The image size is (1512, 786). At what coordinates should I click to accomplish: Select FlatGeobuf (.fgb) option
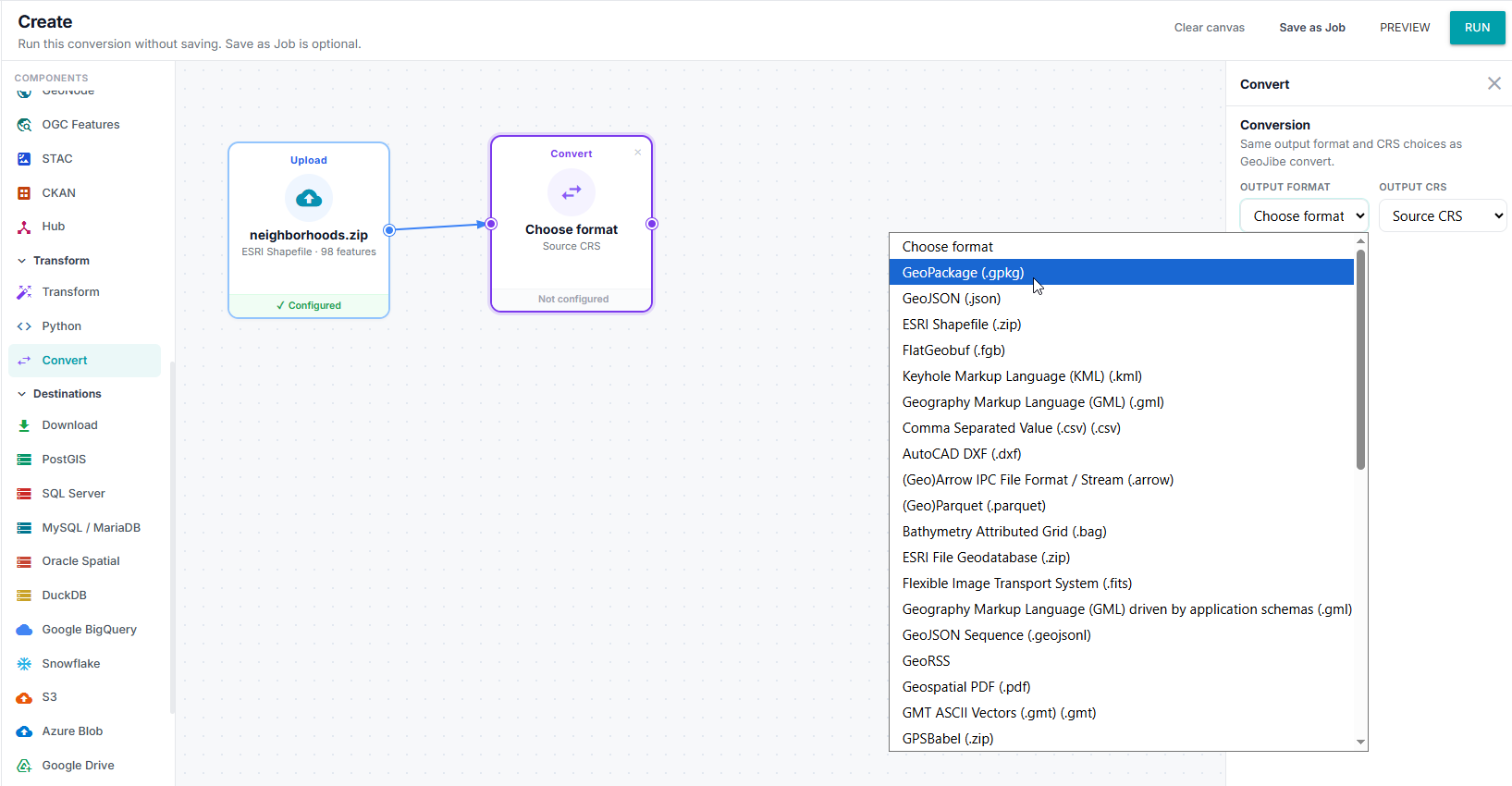point(1121,350)
